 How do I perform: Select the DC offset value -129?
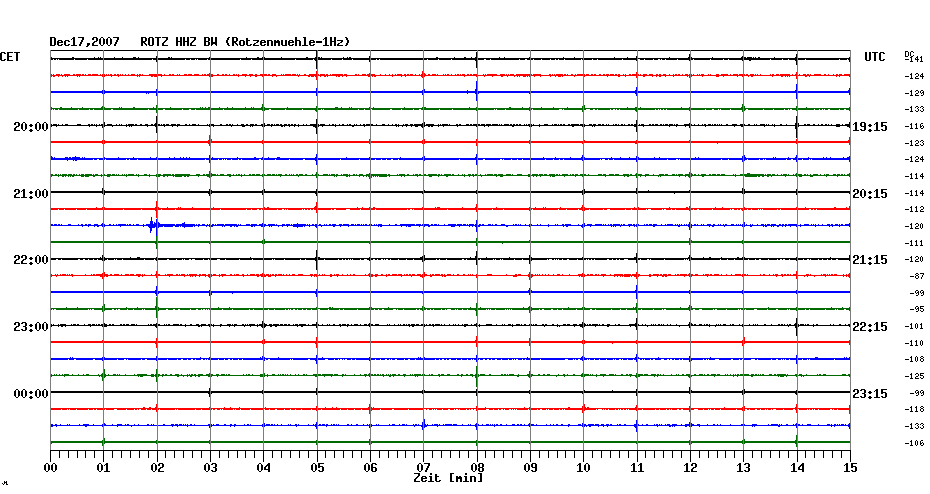[x=915, y=93]
